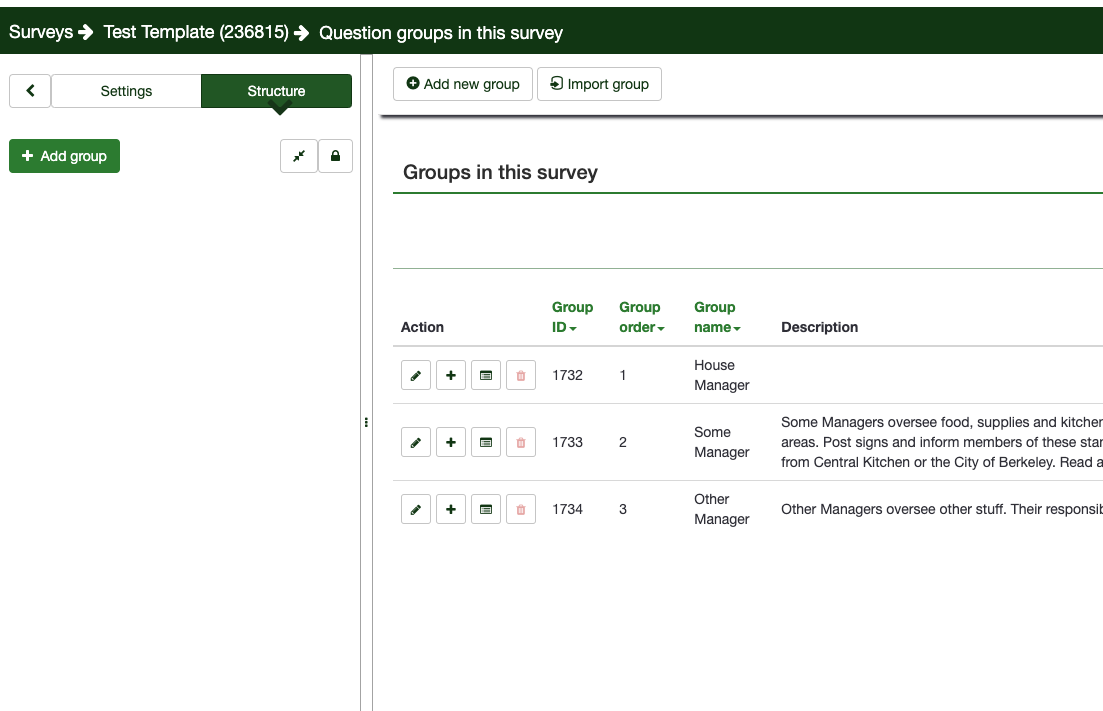Add new question to Other Manager group
Screen dimensions: 1103x711
coord(451,510)
